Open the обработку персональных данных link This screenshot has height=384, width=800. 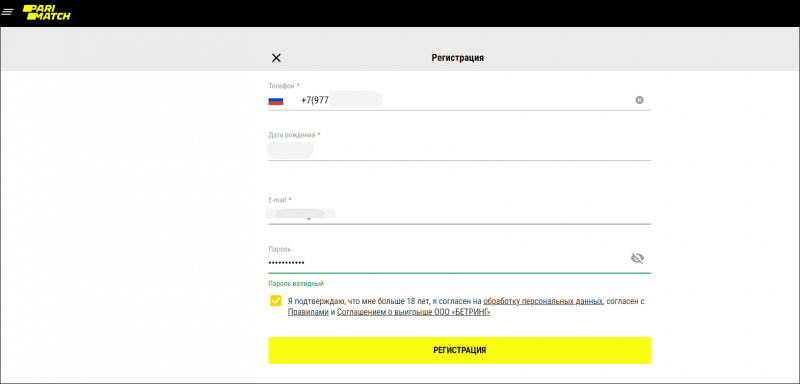pyautogui.click(x=543, y=301)
